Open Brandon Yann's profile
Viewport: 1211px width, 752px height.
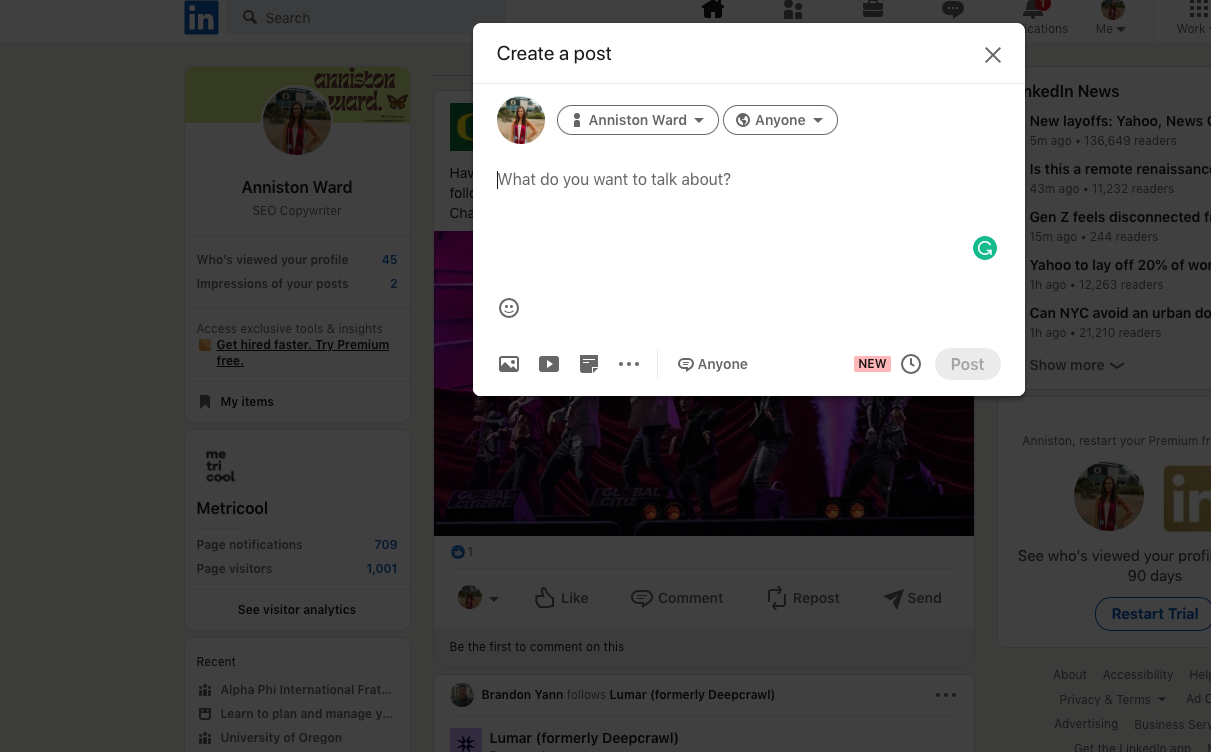click(x=522, y=695)
